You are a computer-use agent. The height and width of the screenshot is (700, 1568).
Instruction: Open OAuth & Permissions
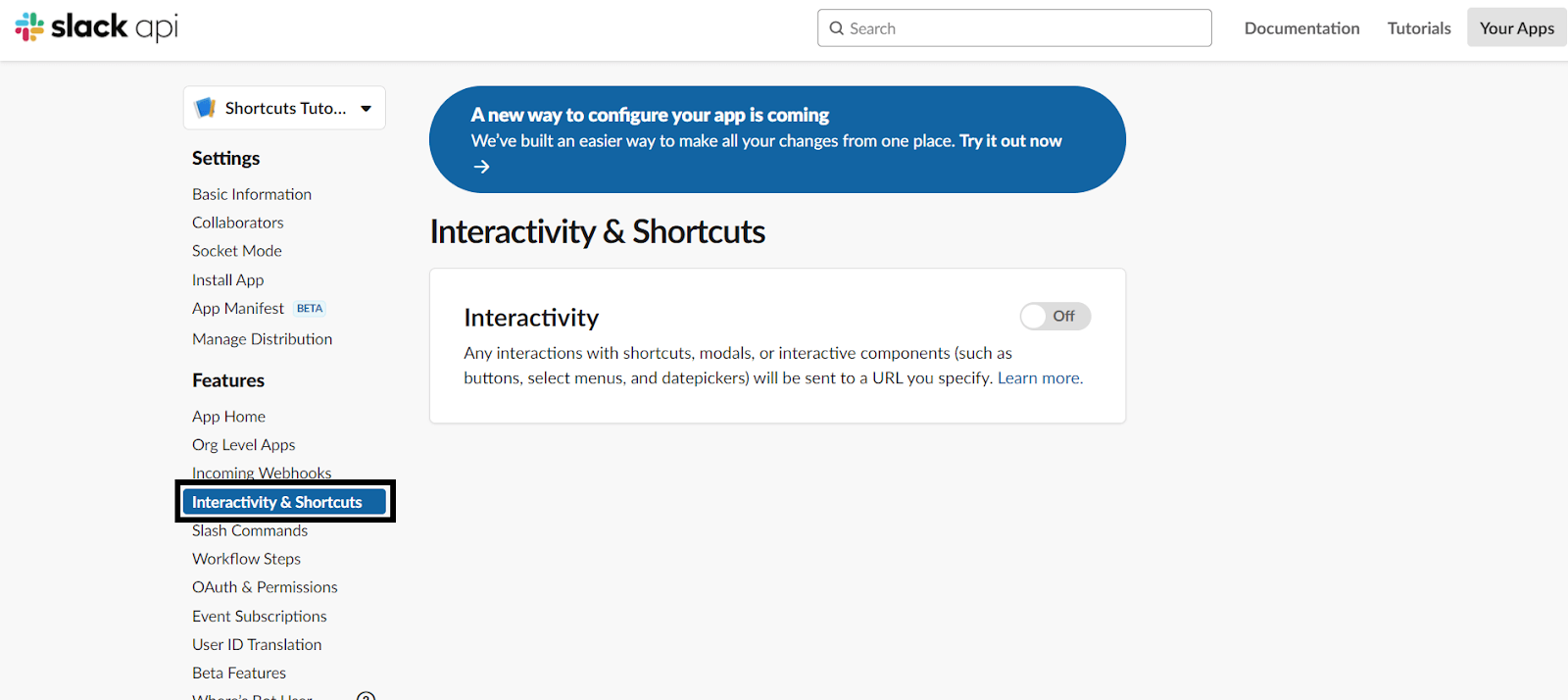tap(265, 586)
